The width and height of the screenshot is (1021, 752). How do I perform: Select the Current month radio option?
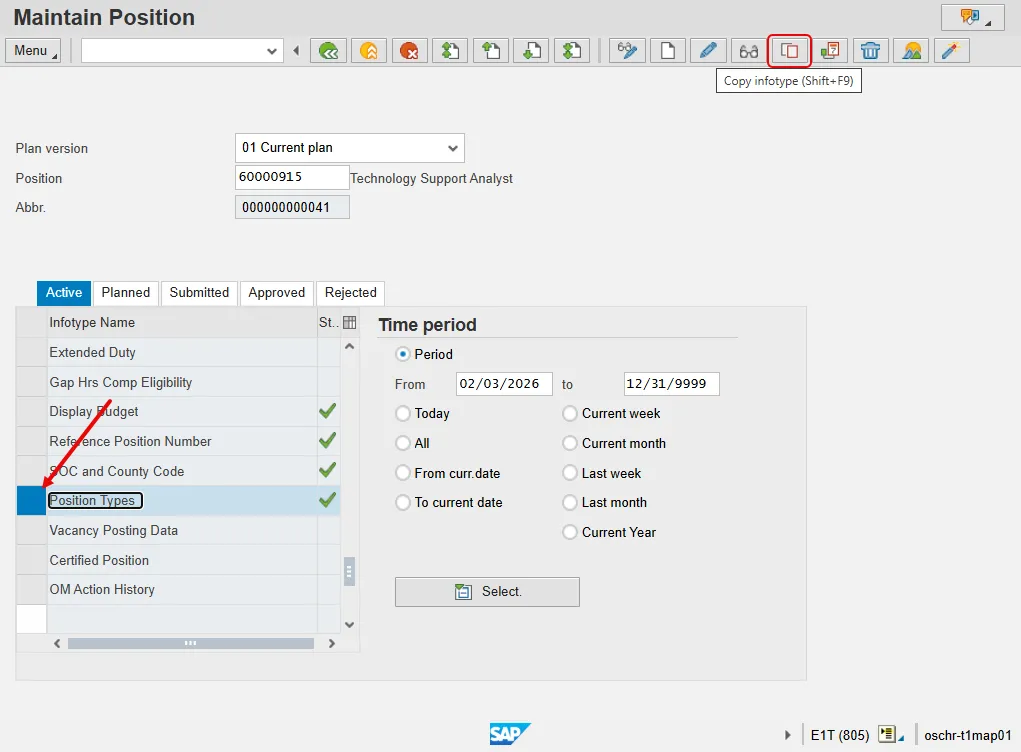[x=570, y=444]
